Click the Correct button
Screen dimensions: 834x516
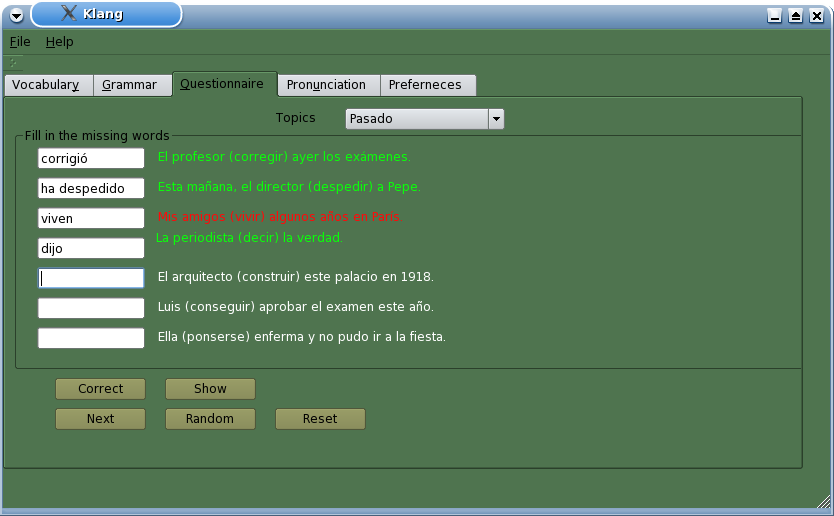[101, 389]
